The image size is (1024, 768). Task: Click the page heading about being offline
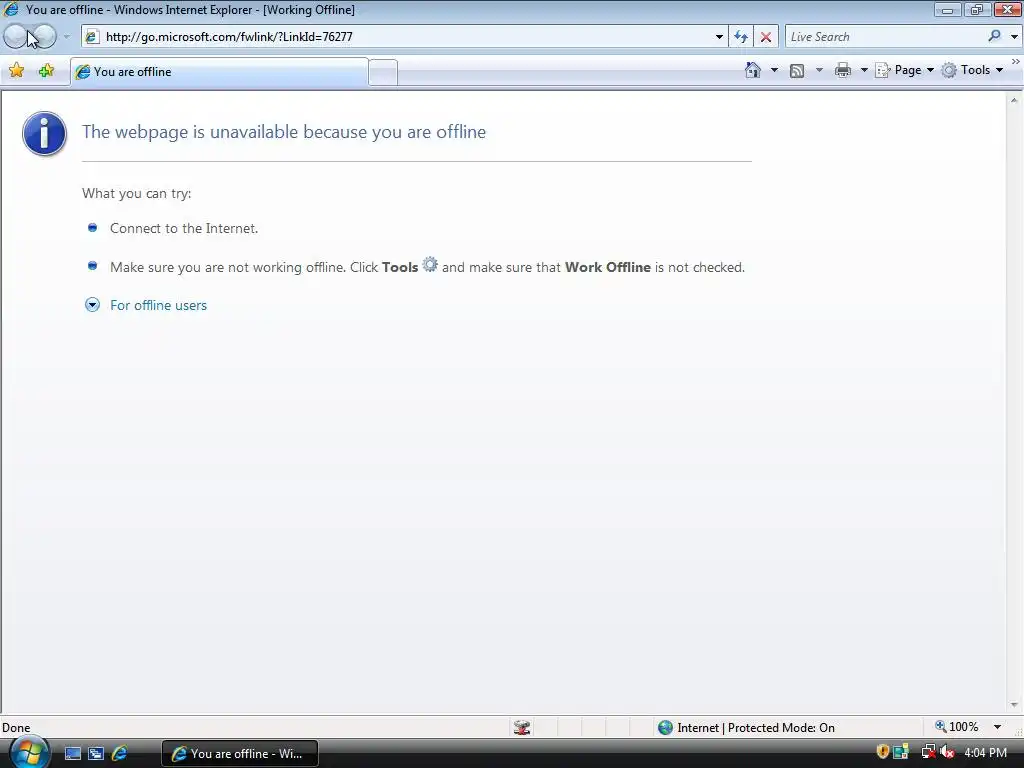(283, 132)
